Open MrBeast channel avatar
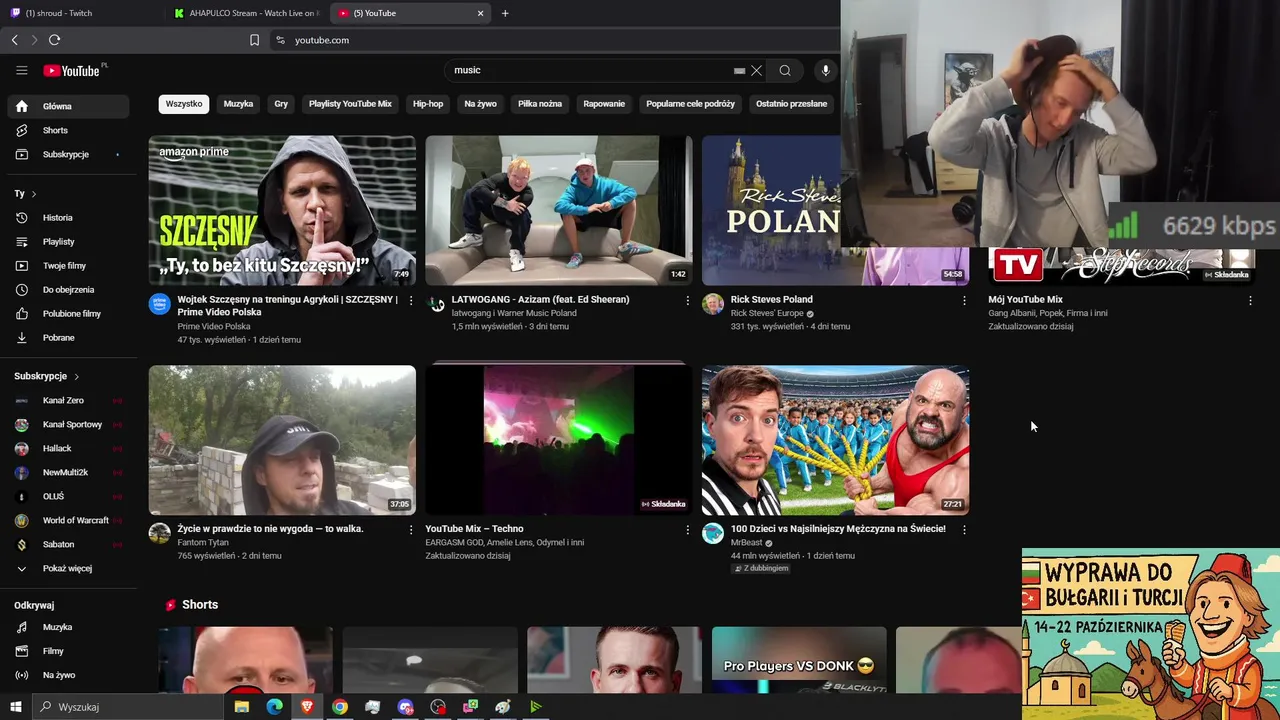This screenshot has height=720, width=1280. tap(713, 533)
